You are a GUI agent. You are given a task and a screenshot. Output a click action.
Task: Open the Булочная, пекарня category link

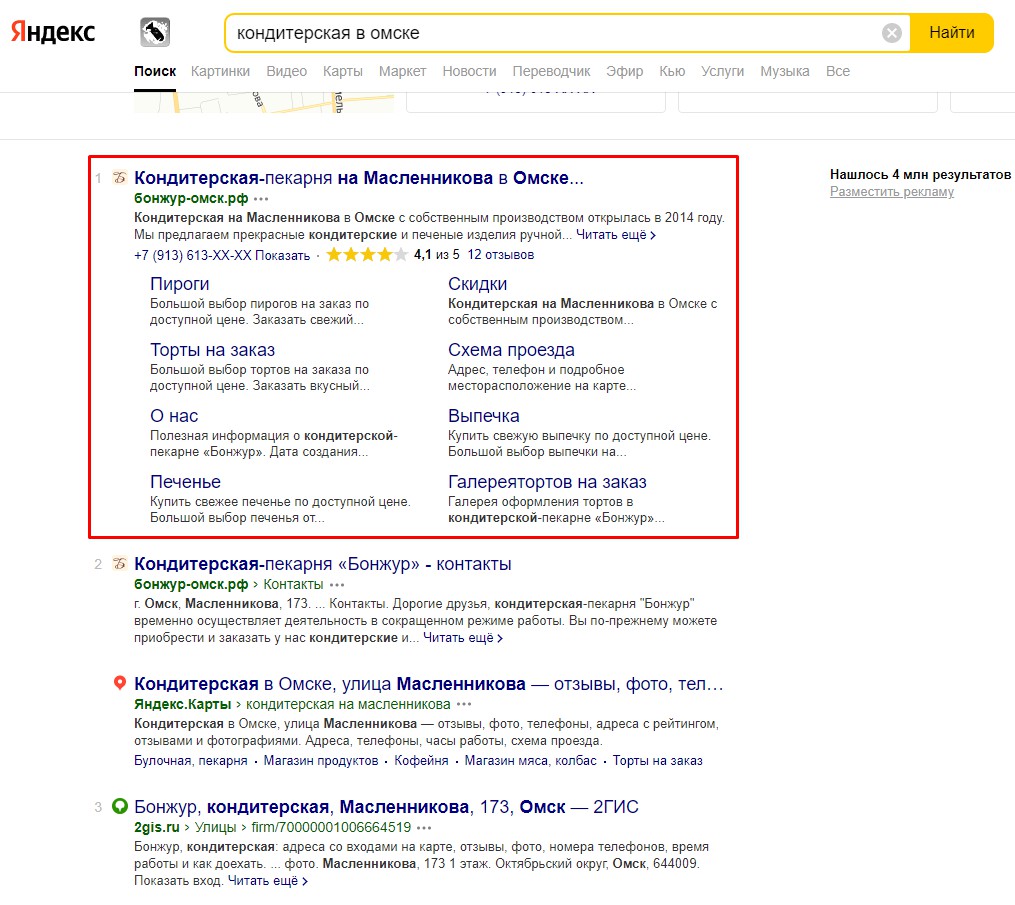(x=190, y=761)
